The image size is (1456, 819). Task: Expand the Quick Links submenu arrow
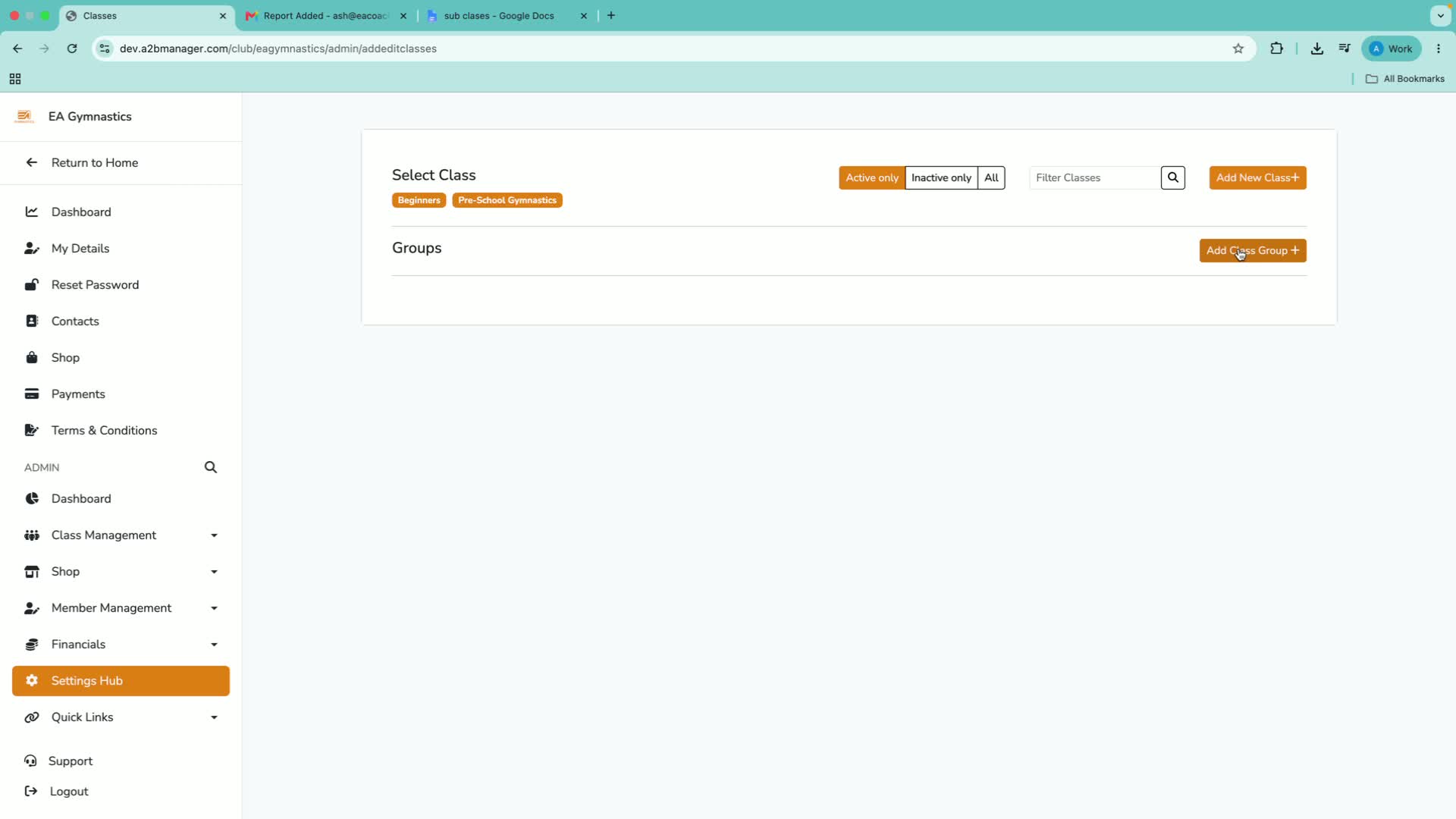click(x=214, y=717)
